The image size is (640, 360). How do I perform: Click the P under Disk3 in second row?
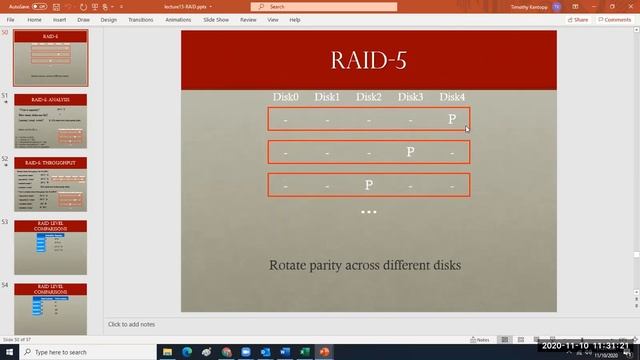coord(410,152)
